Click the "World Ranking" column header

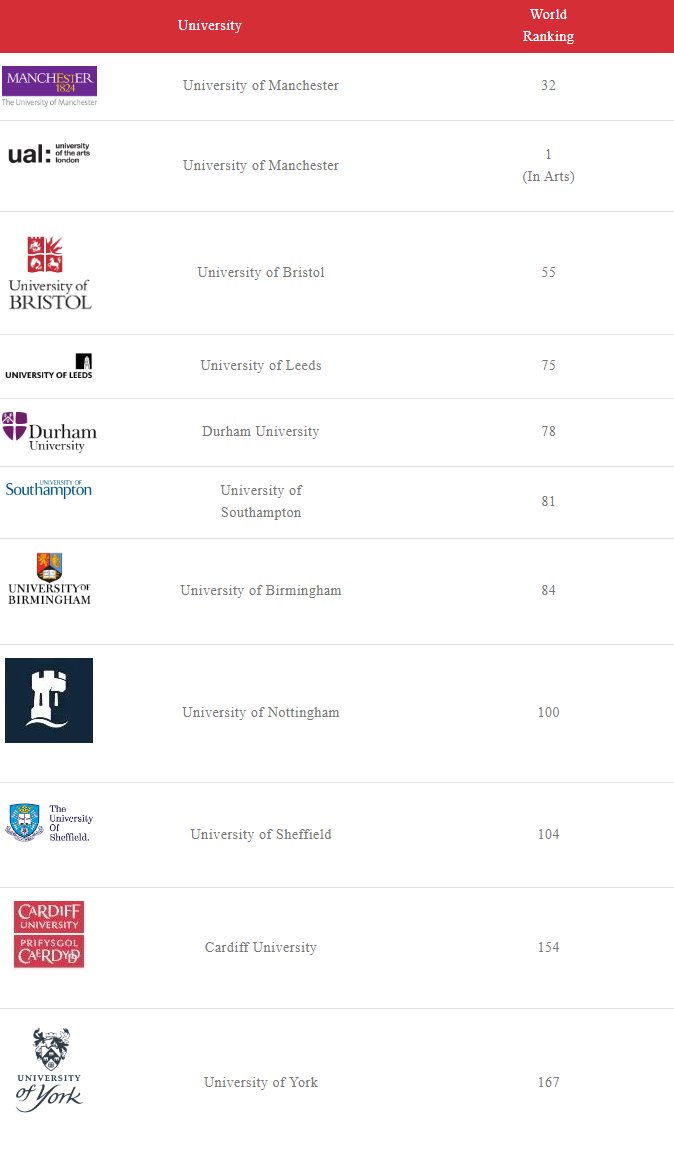pyautogui.click(x=548, y=26)
